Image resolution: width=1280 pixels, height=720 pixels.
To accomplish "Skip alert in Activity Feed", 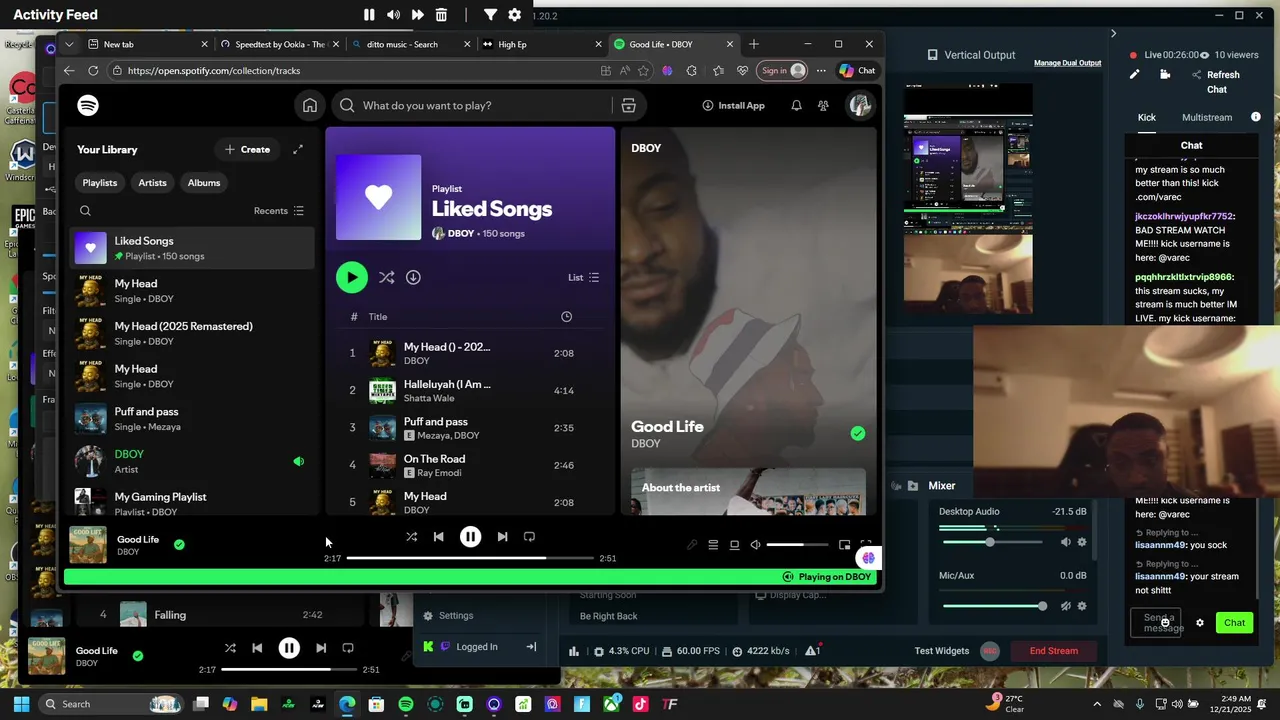I will pos(417,15).
